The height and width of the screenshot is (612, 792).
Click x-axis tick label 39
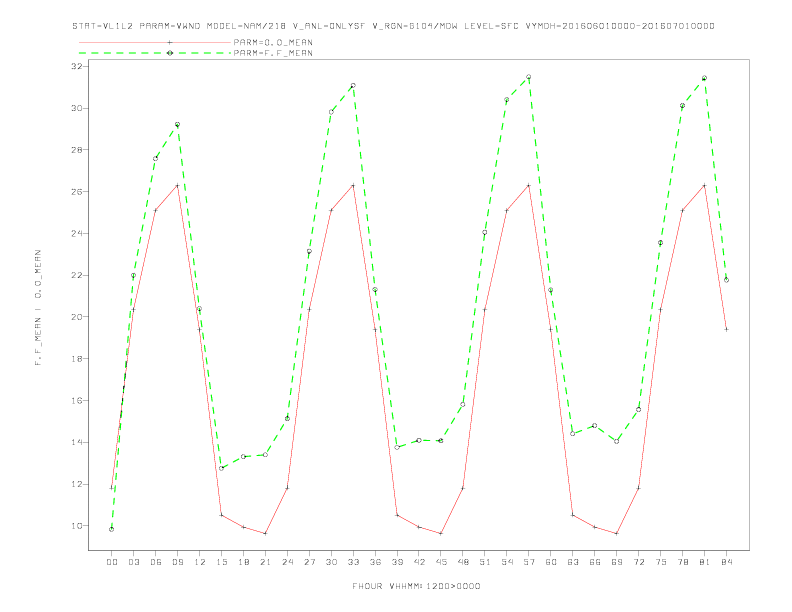397,562
